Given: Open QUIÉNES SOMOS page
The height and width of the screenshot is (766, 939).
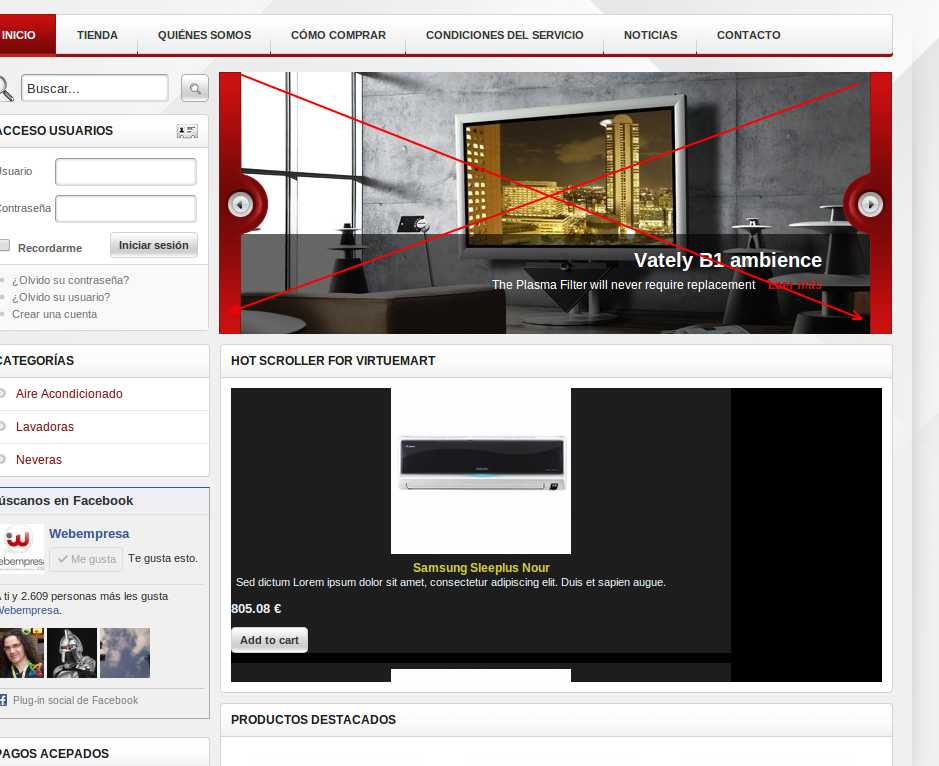Looking at the screenshot, I should [204, 35].
